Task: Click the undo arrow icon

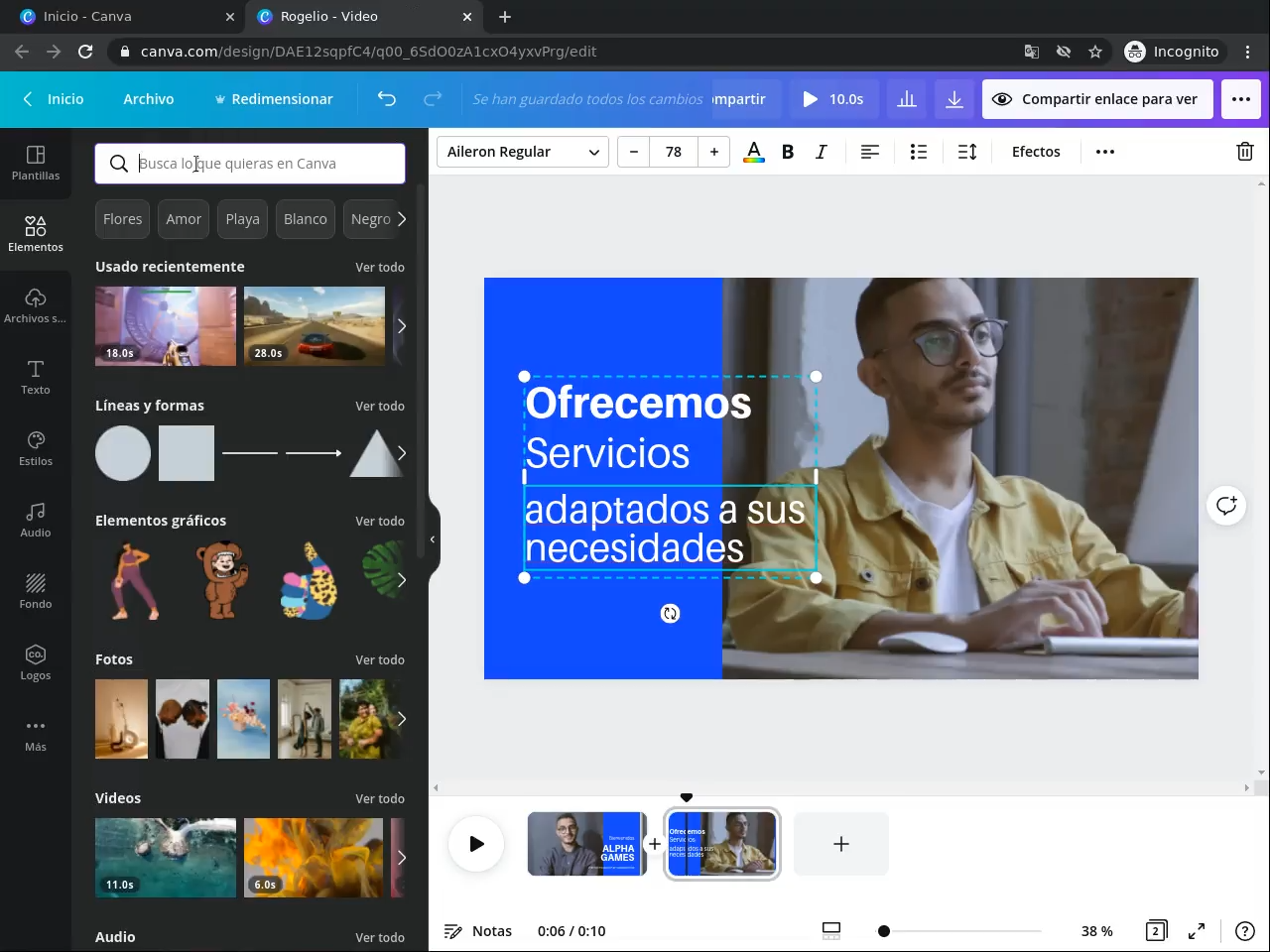Action: pyautogui.click(x=387, y=99)
